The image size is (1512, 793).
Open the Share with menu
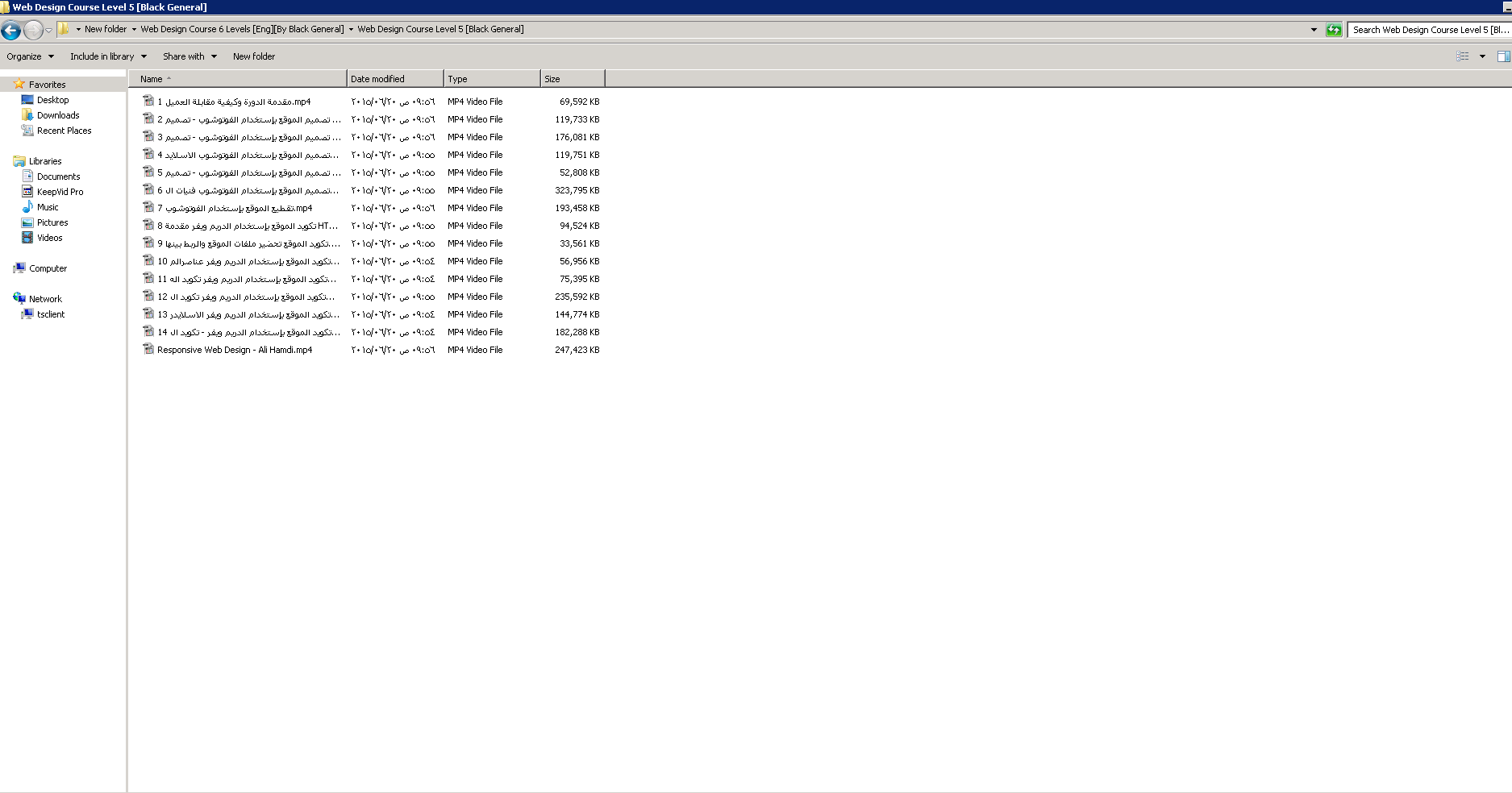[190, 56]
